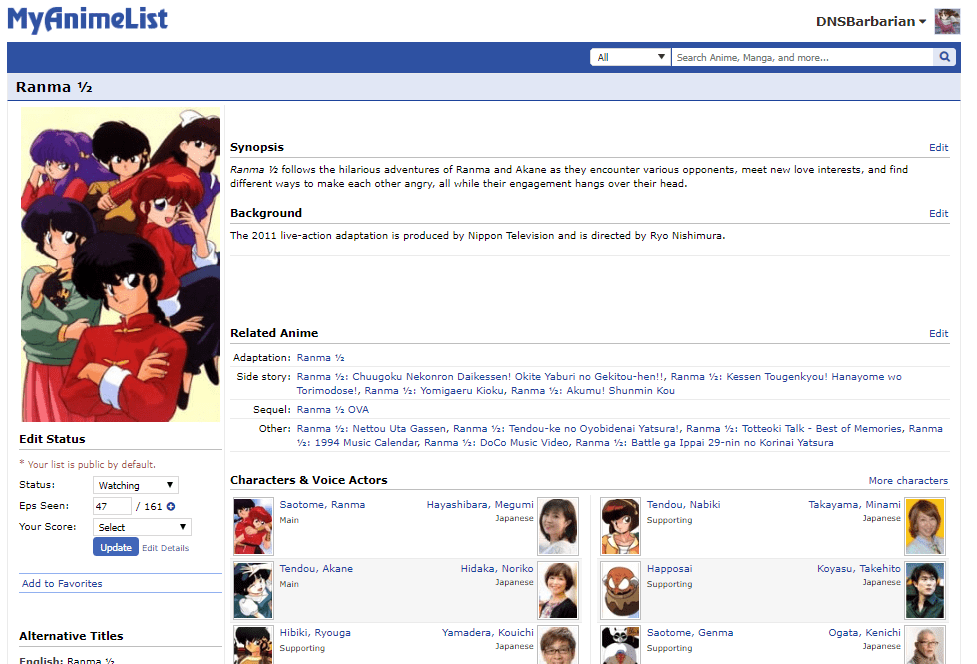Click the DNSBarbarian profile avatar picture
The height and width of the screenshot is (664, 977).
tap(946, 21)
